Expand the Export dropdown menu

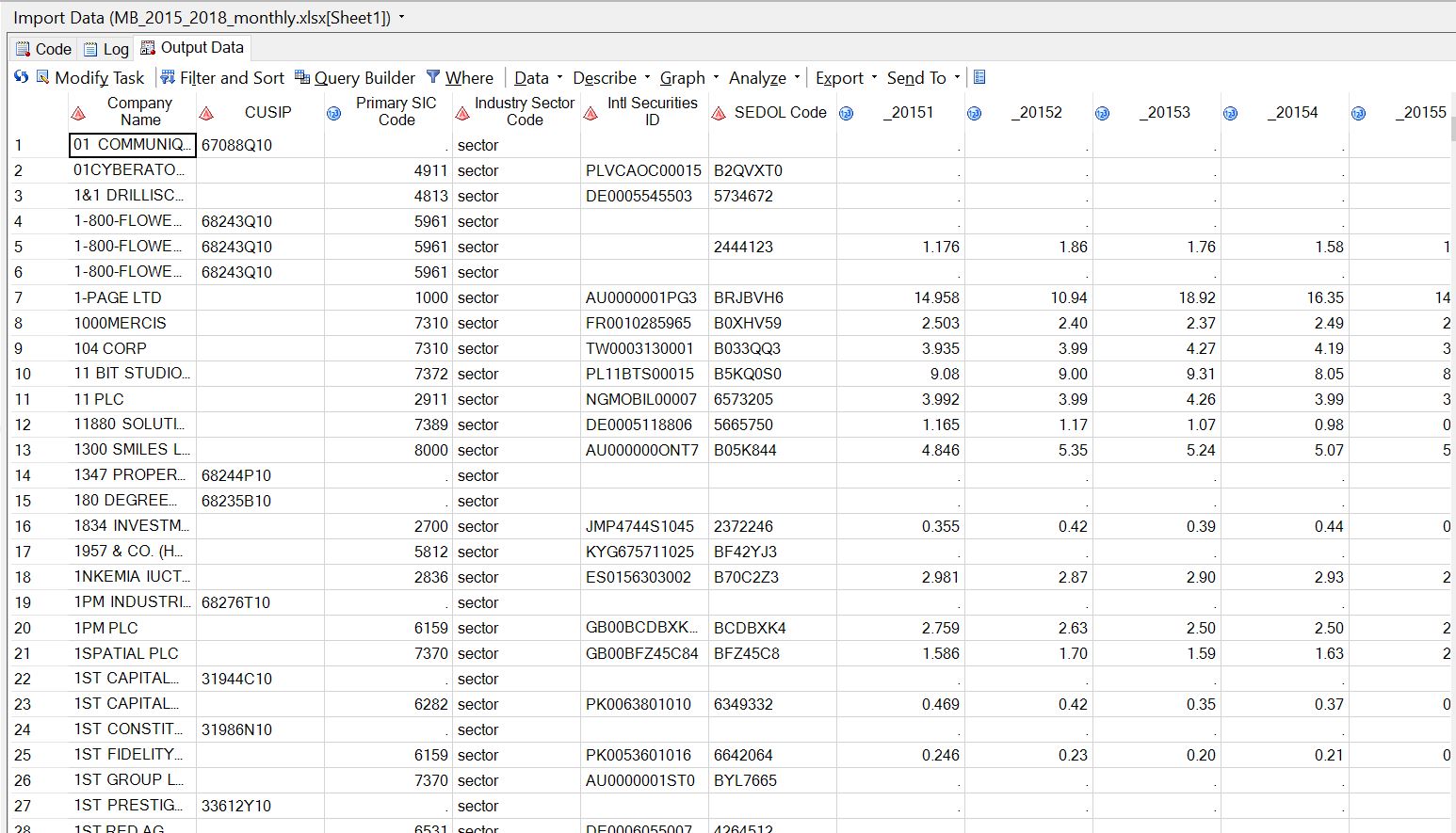pyautogui.click(x=846, y=77)
